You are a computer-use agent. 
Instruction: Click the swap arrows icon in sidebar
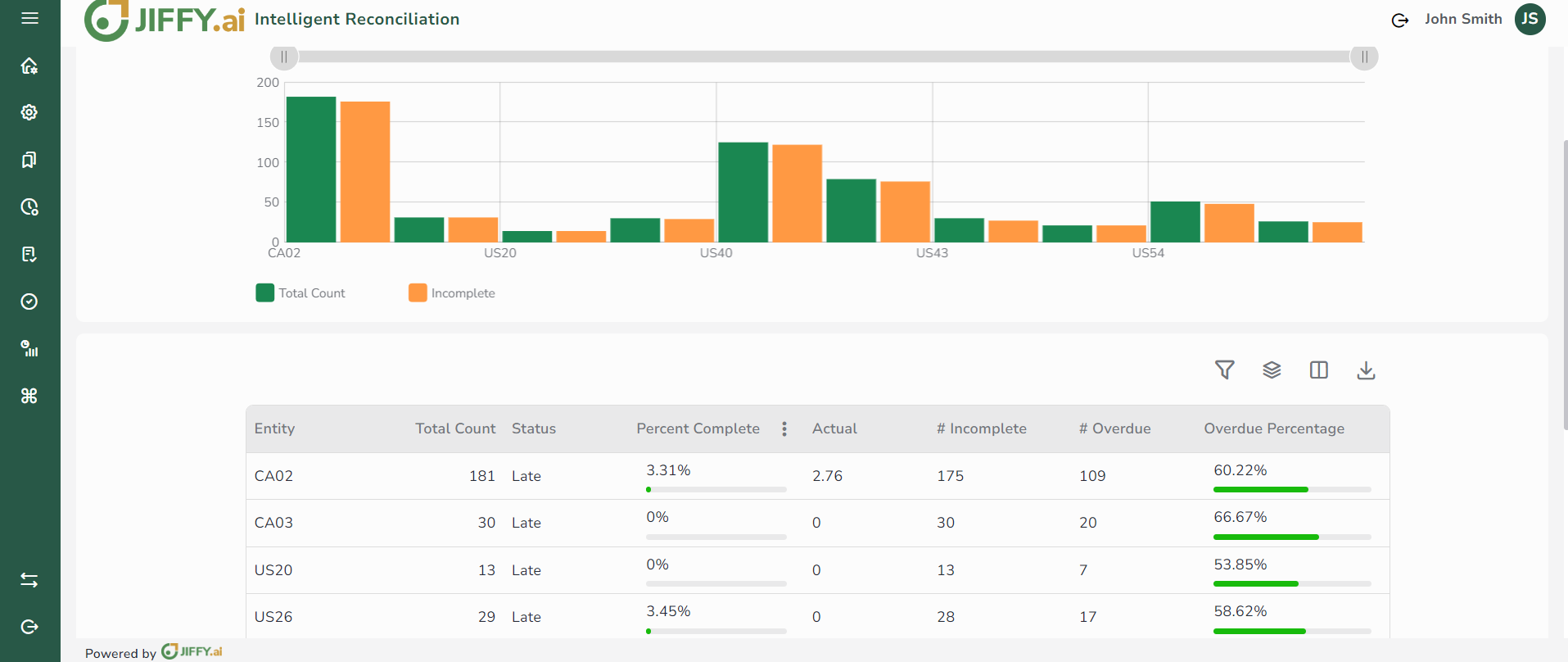(29, 580)
